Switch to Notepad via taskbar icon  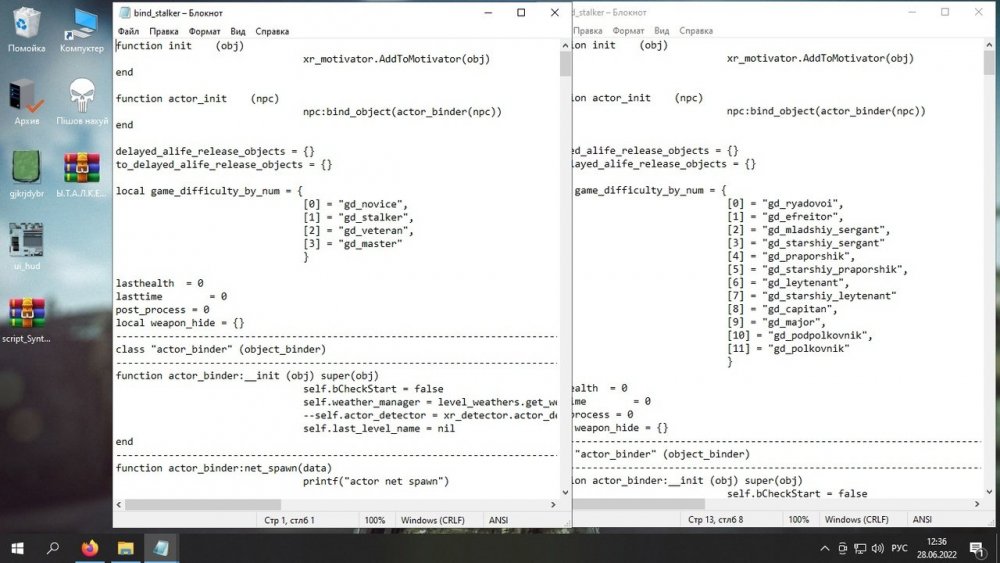click(161, 548)
